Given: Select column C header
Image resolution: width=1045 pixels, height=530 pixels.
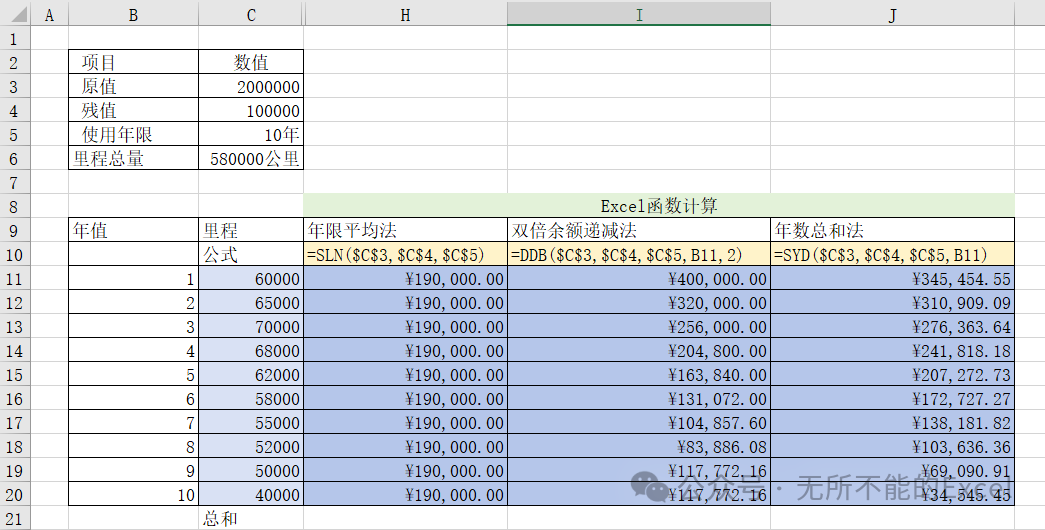Looking at the screenshot, I should click(251, 15).
